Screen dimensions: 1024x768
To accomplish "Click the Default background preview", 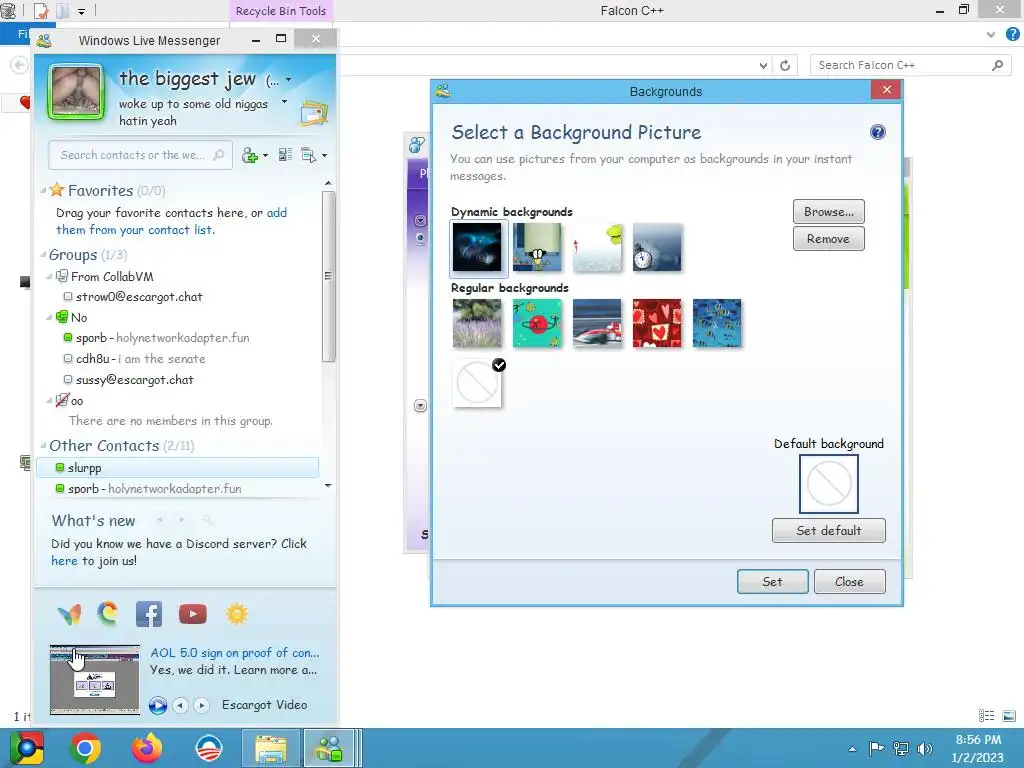I will pyautogui.click(x=829, y=484).
